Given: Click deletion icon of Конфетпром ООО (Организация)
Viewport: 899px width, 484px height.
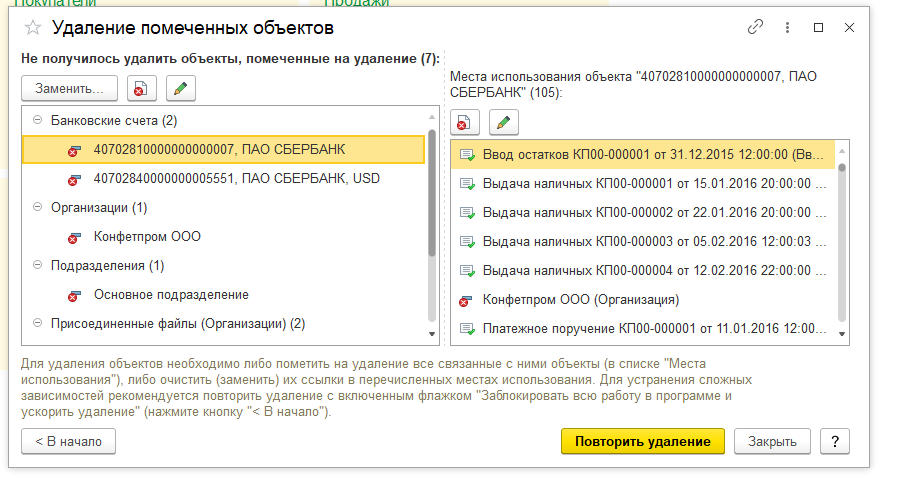Looking at the screenshot, I should 466,300.
